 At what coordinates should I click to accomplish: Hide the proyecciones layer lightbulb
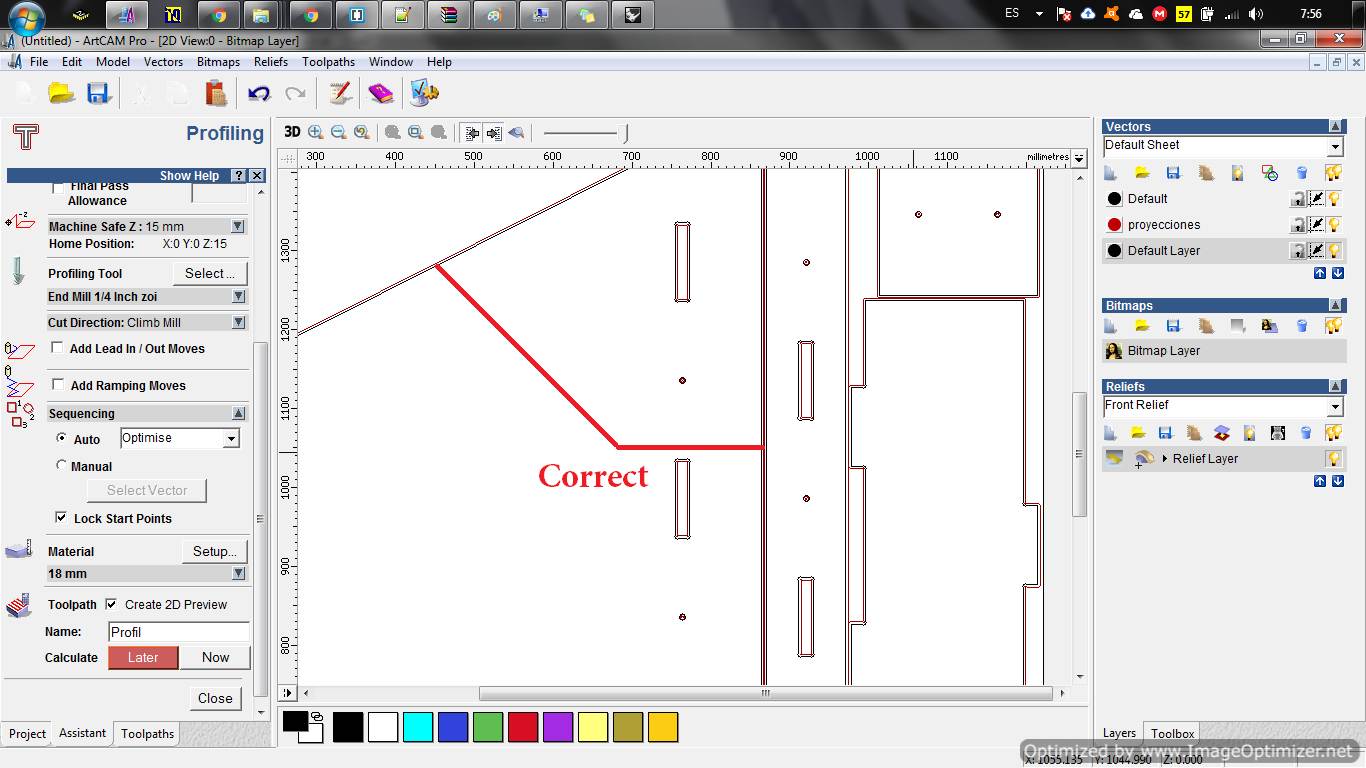[x=1333, y=225]
